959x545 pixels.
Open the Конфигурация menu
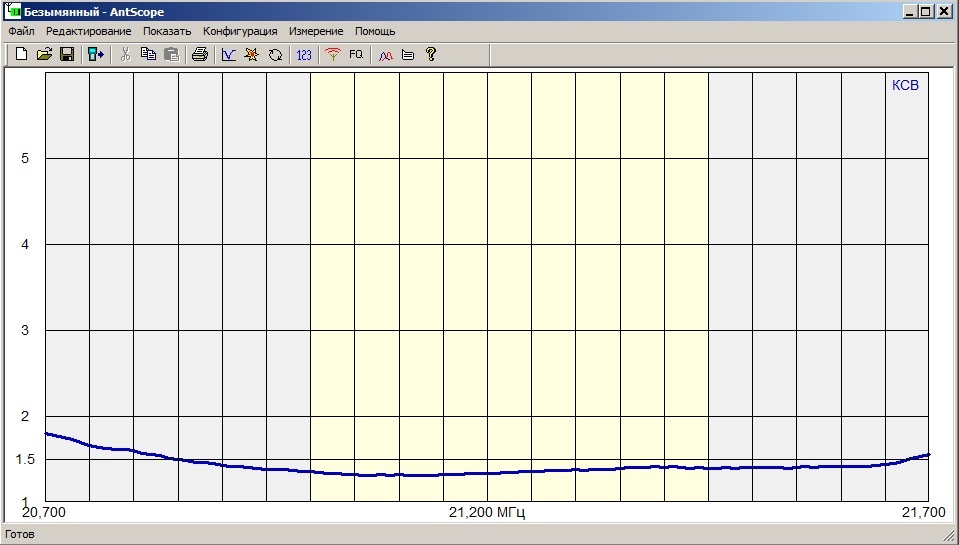240,31
